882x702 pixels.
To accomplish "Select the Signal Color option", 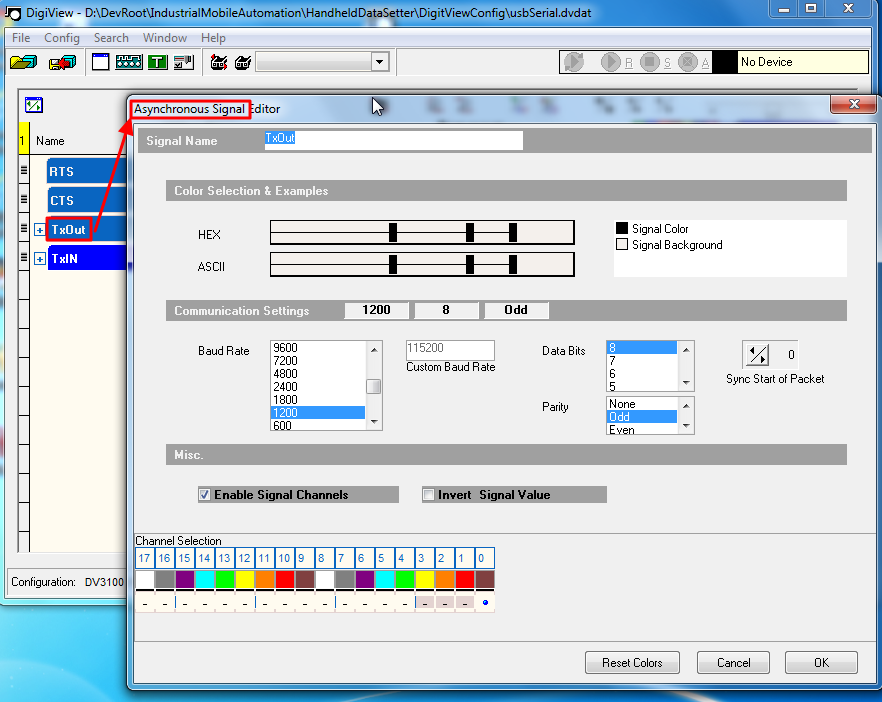I will [622, 228].
